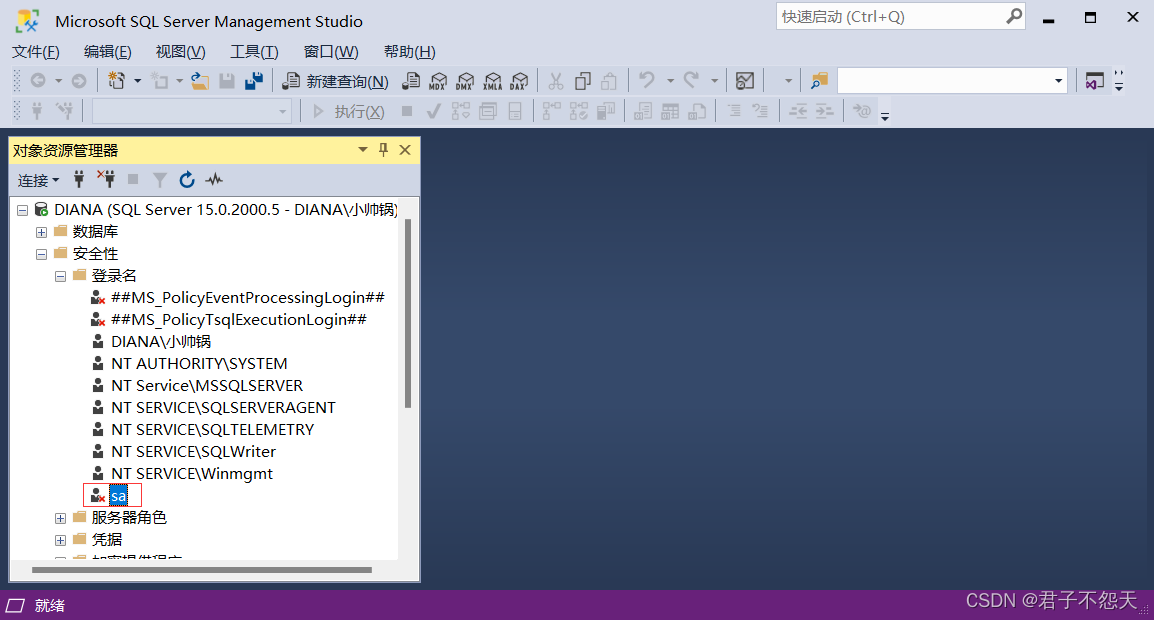Collapse the 登录名 folder node

(60, 276)
